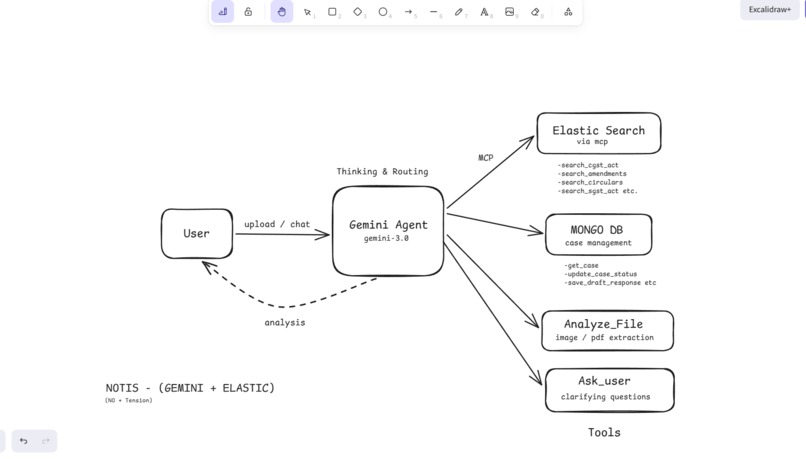Click 'case management' under MONGO DB
Viewport: 806px width, 459px height.
598,243
